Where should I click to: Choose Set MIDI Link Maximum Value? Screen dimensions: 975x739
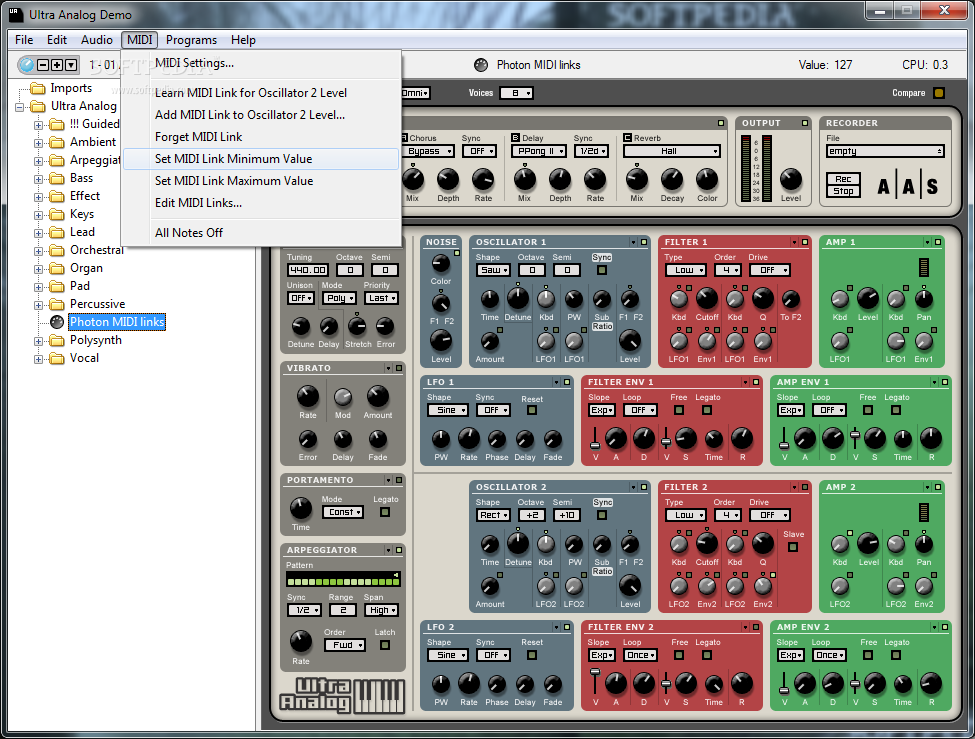234,181
